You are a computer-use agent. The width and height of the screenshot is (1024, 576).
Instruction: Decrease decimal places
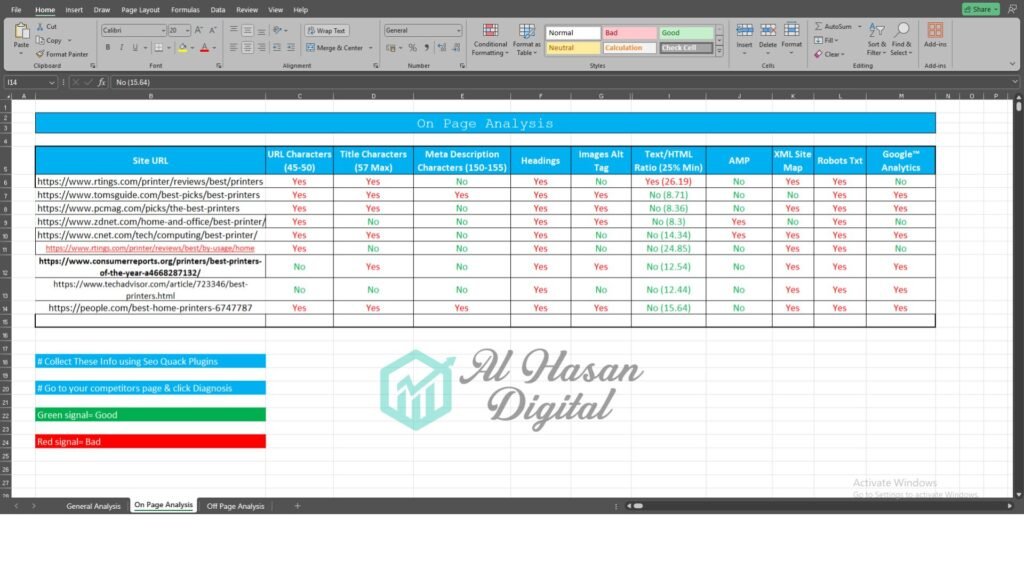(x=456, y=48)
